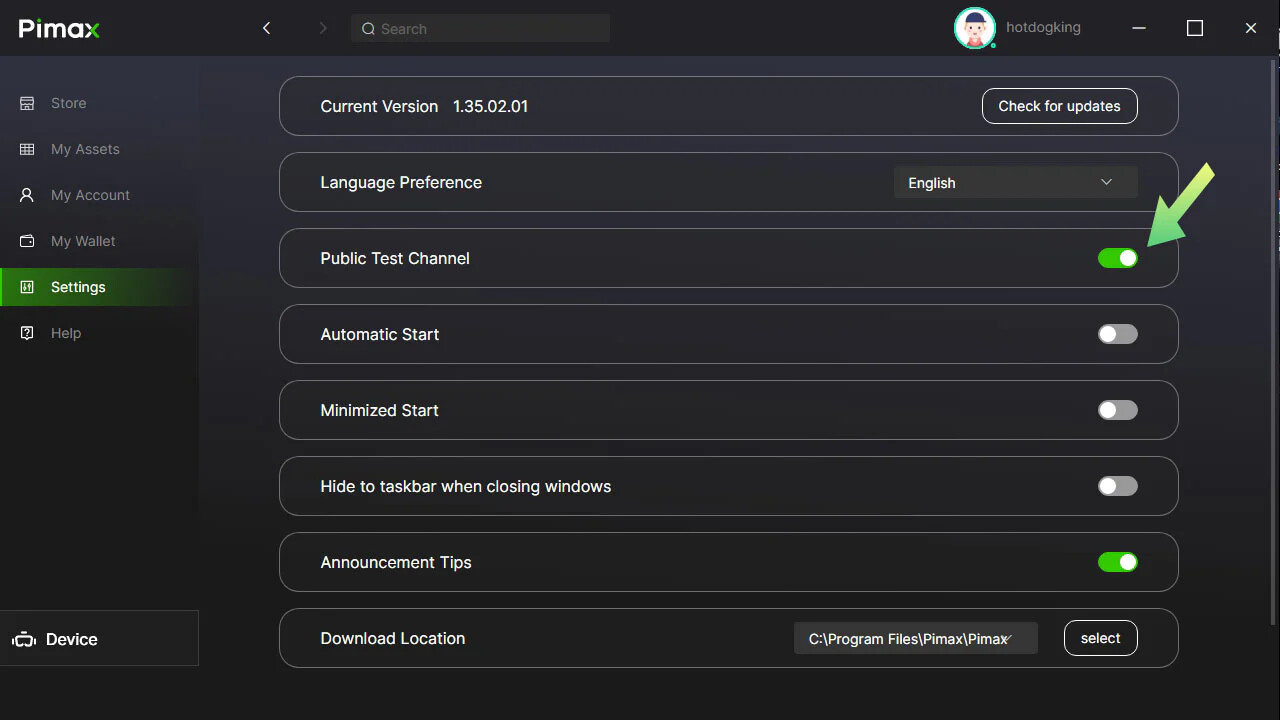Click the Device headset icon
This screenshot has width=1280, height=720.
tap(24, 640)
